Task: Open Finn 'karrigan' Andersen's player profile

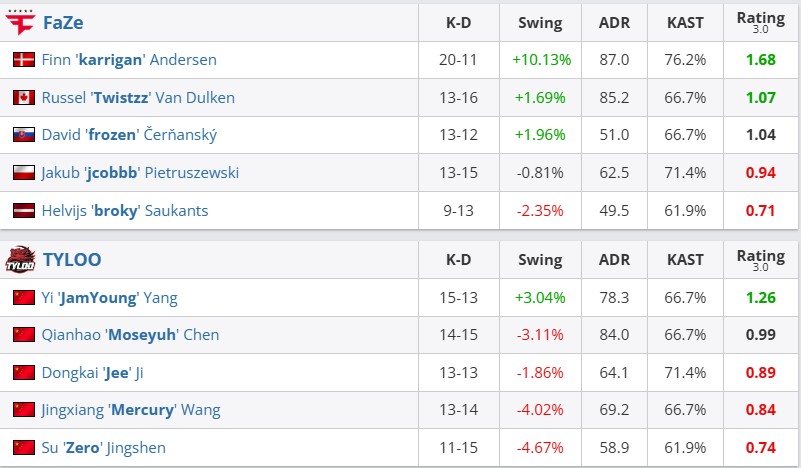Action: pos(129,60)
